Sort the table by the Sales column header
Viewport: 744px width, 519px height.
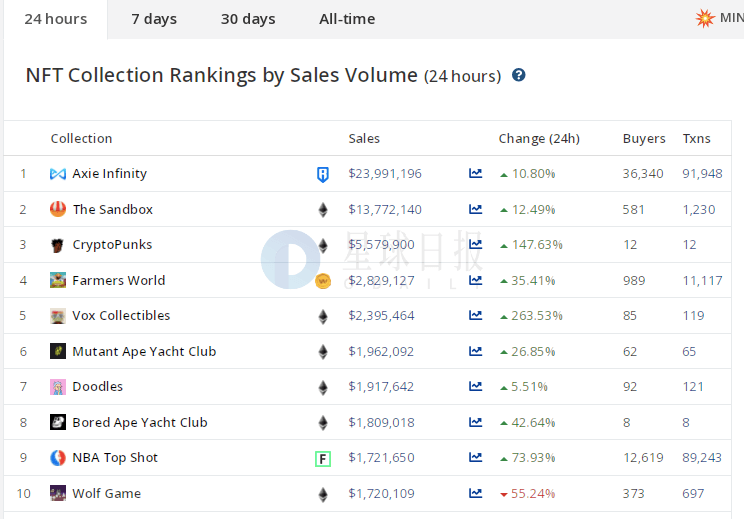[364, 139]
